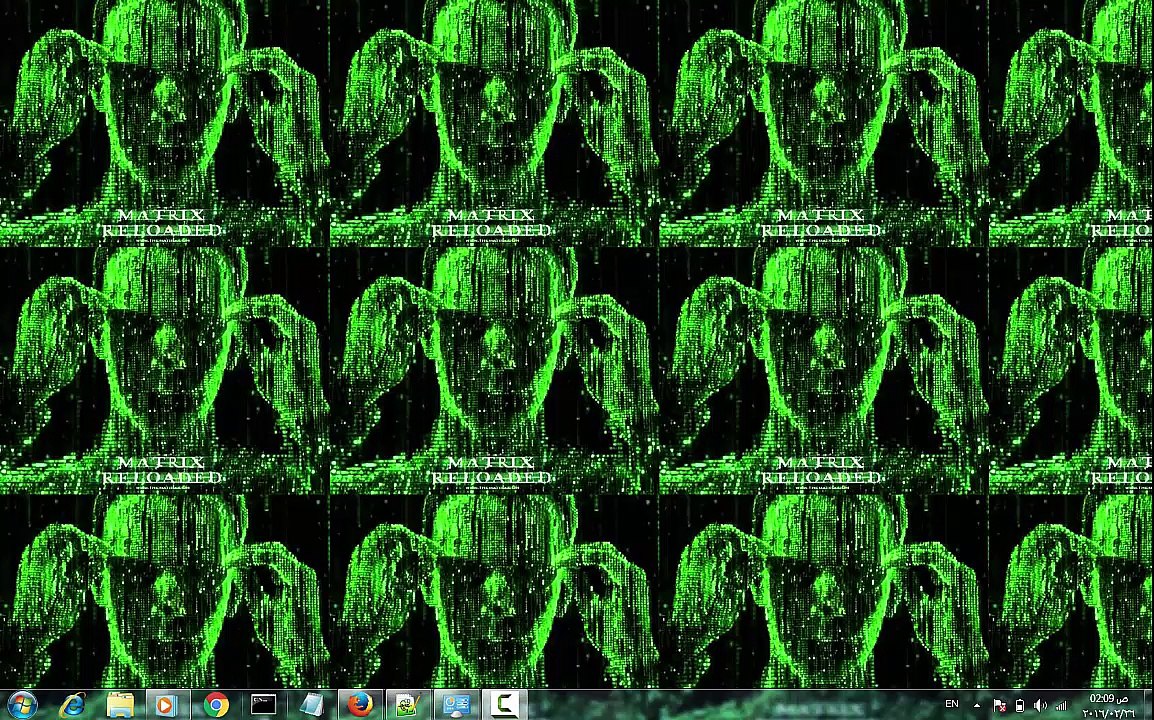The width and height of the screenshot is (1154, 720).
Task: Switch to the Camtasia recorder window
Action: [x=503, y=705]
